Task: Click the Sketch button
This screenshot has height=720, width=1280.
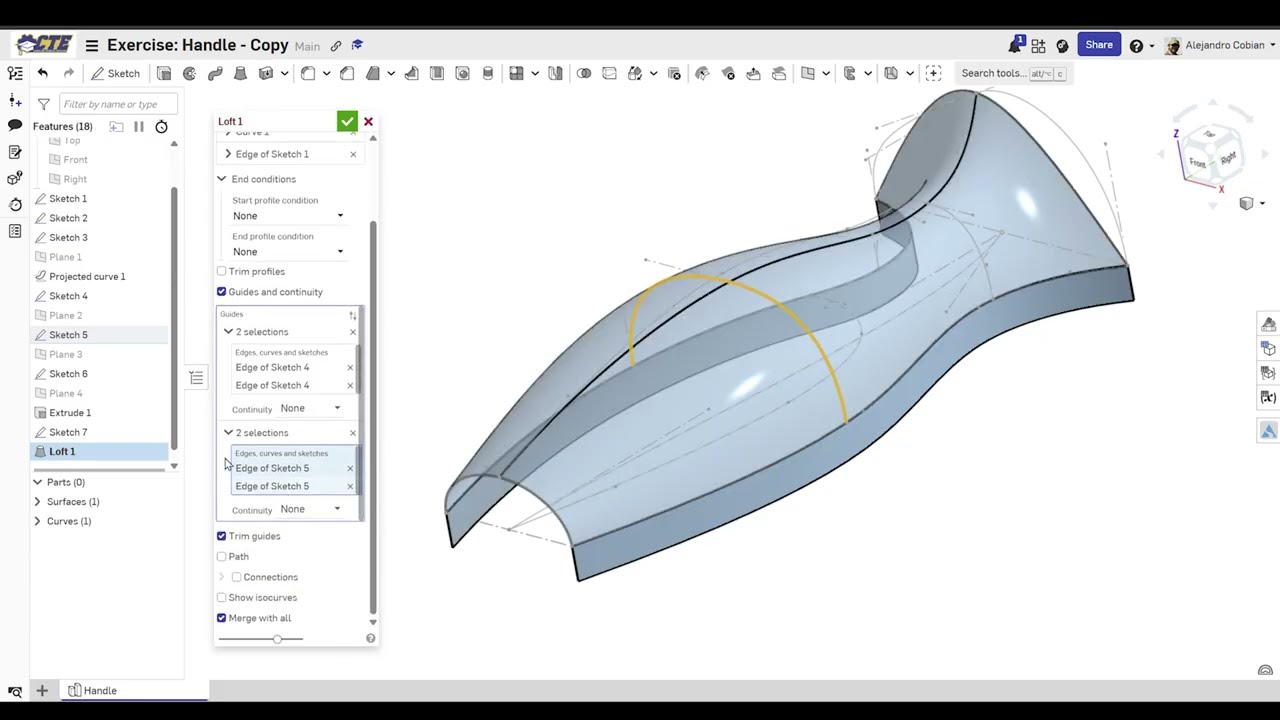Action: [x=115, y=73]
